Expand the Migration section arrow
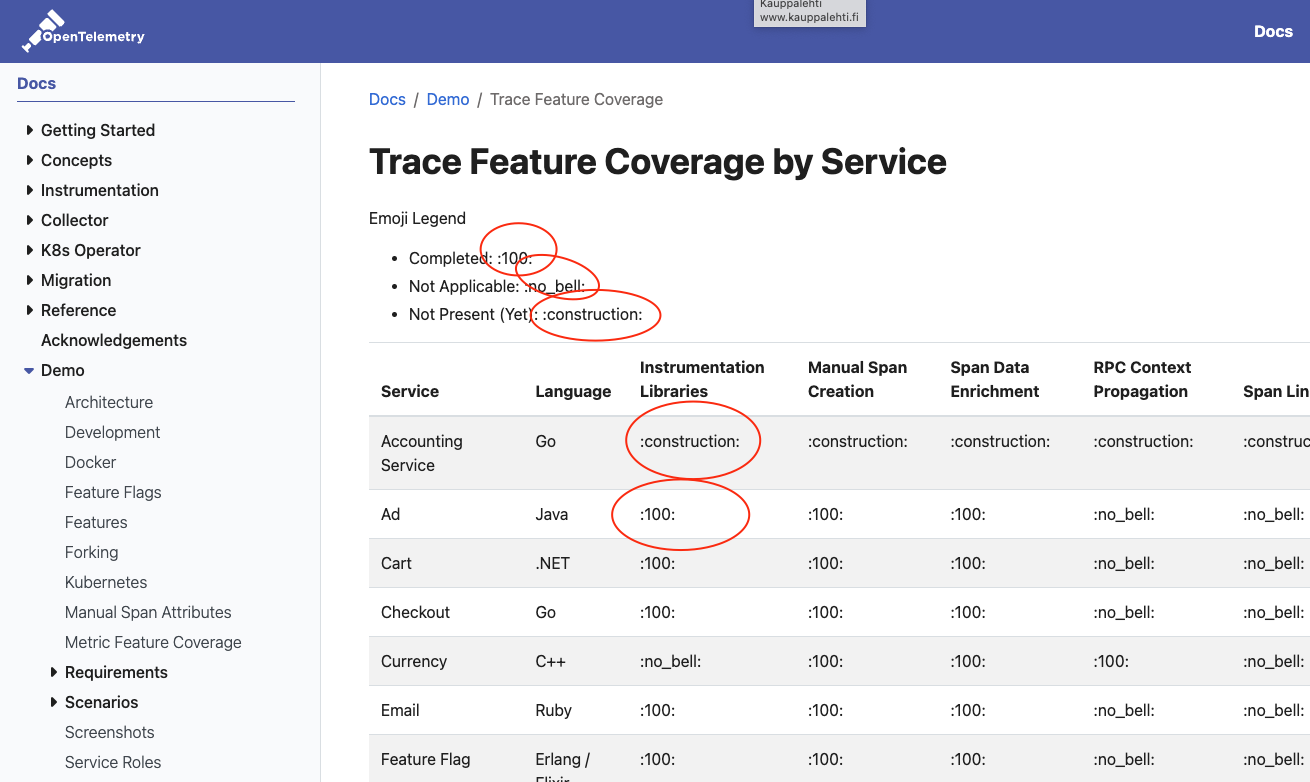 [30, 280]
